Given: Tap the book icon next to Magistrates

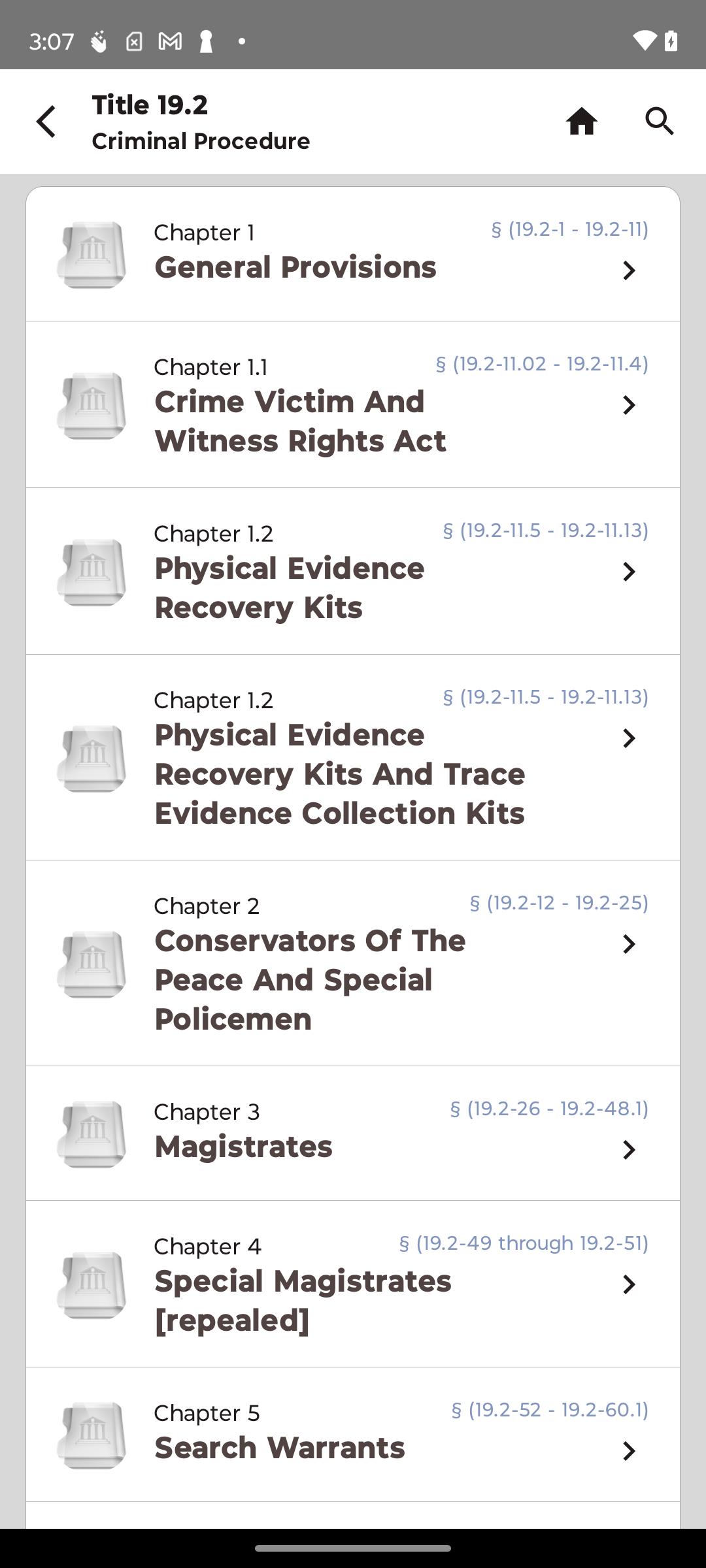Looking at the screenshot, I should coord(91,1134).
